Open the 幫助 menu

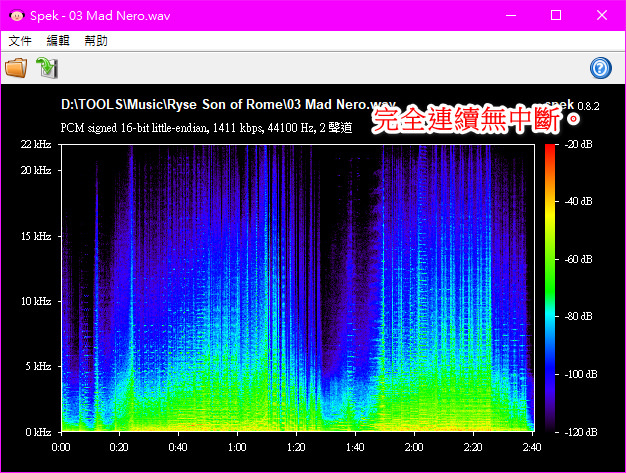[96, 41]
